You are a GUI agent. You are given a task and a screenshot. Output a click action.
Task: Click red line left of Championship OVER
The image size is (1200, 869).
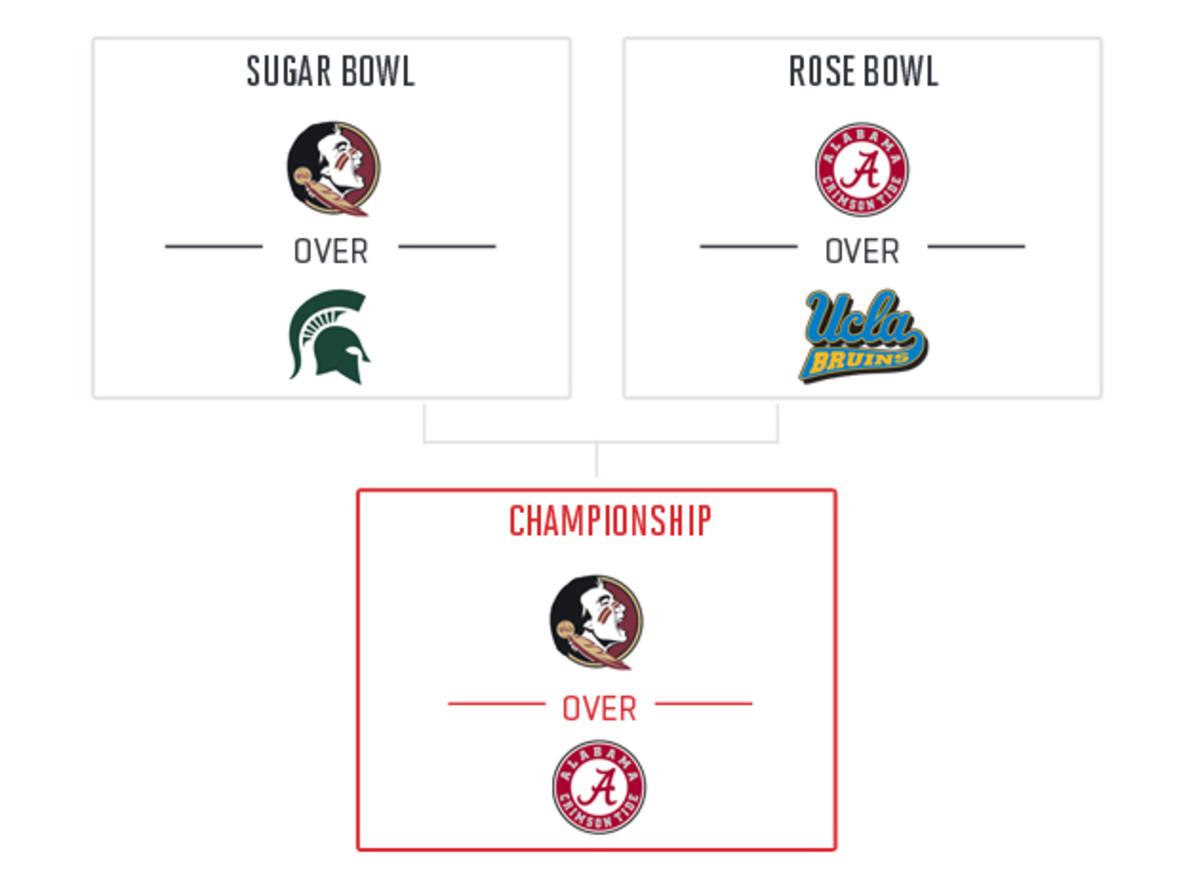[497, 704]
